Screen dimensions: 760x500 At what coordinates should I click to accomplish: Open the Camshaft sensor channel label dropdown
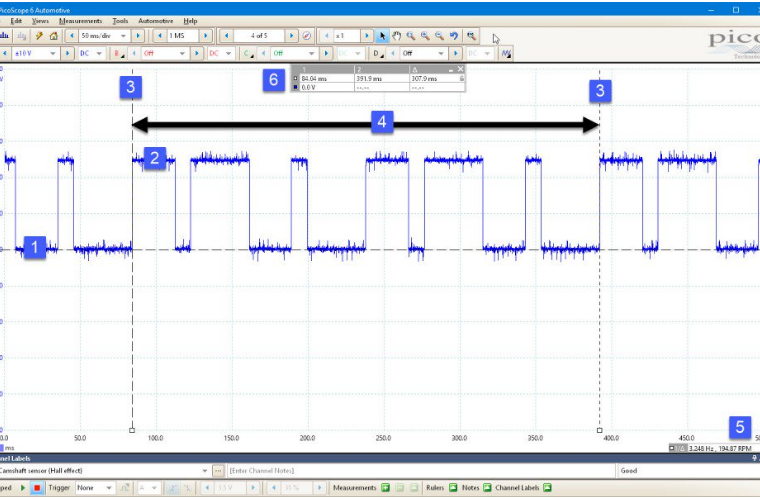(205, 471)
